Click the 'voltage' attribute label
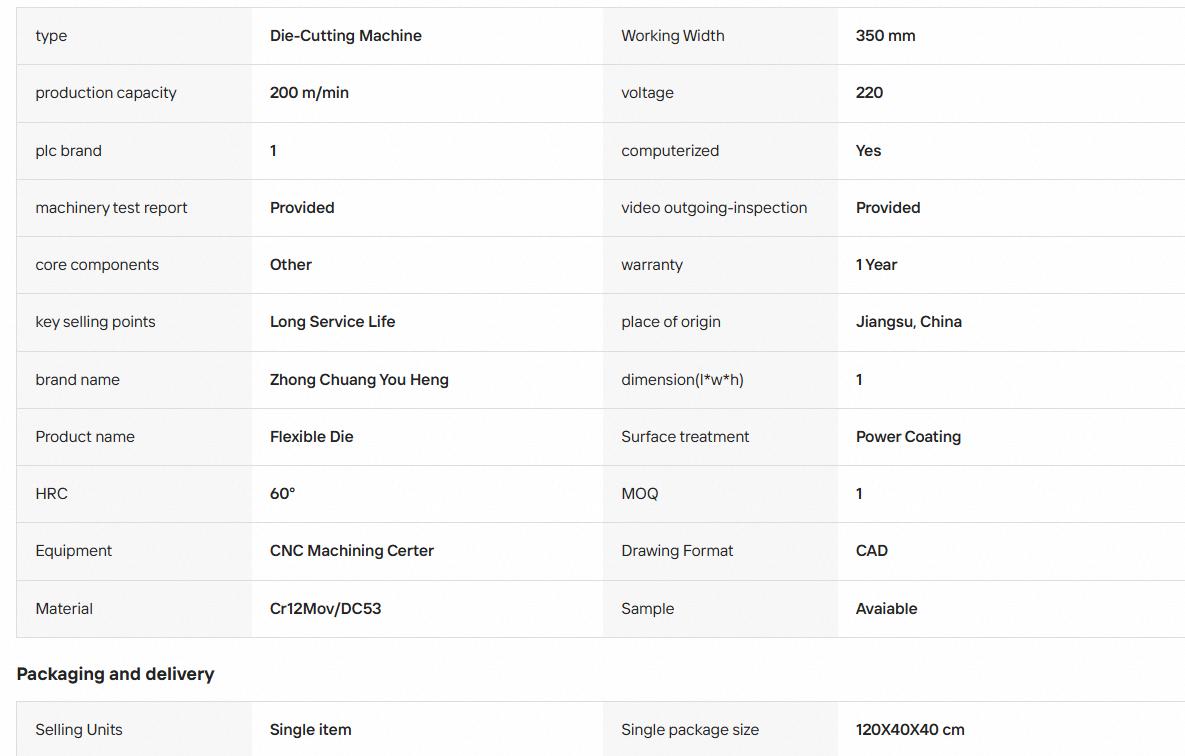 click(647, 93)
